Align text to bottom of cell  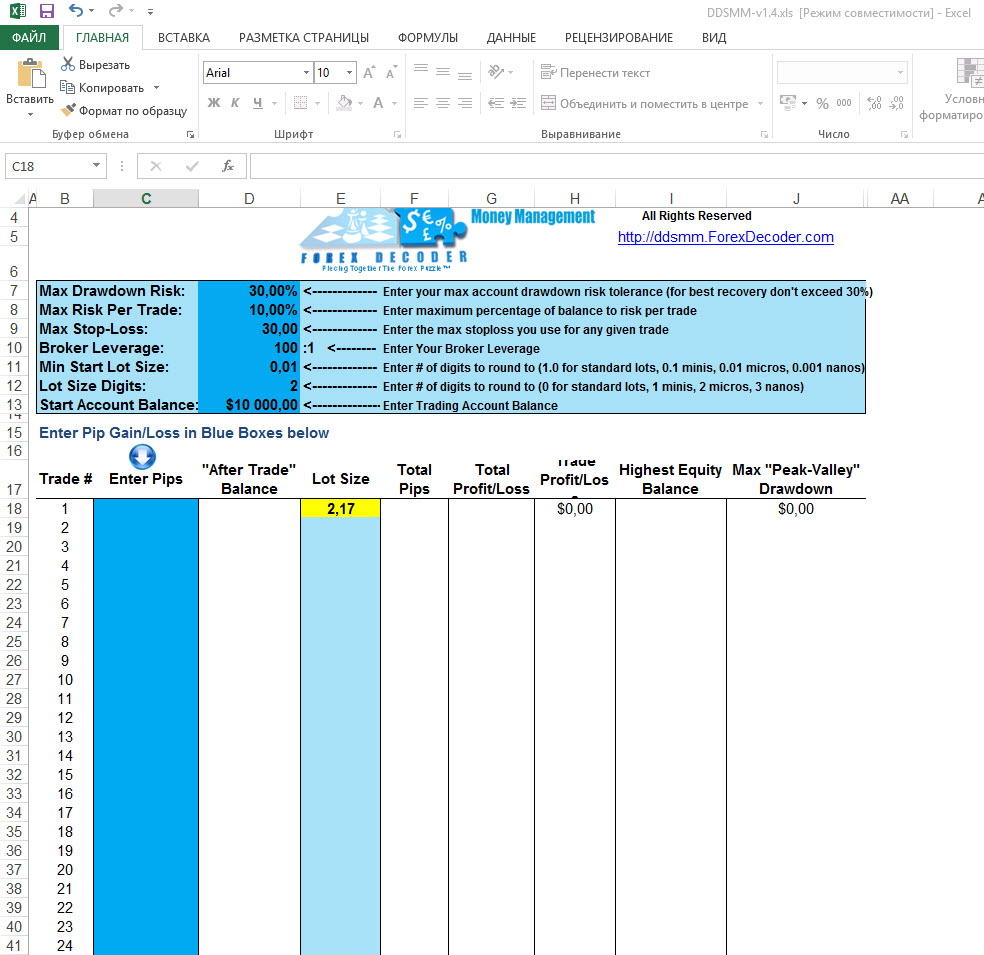pyautogui.click(x=465, y=75)
